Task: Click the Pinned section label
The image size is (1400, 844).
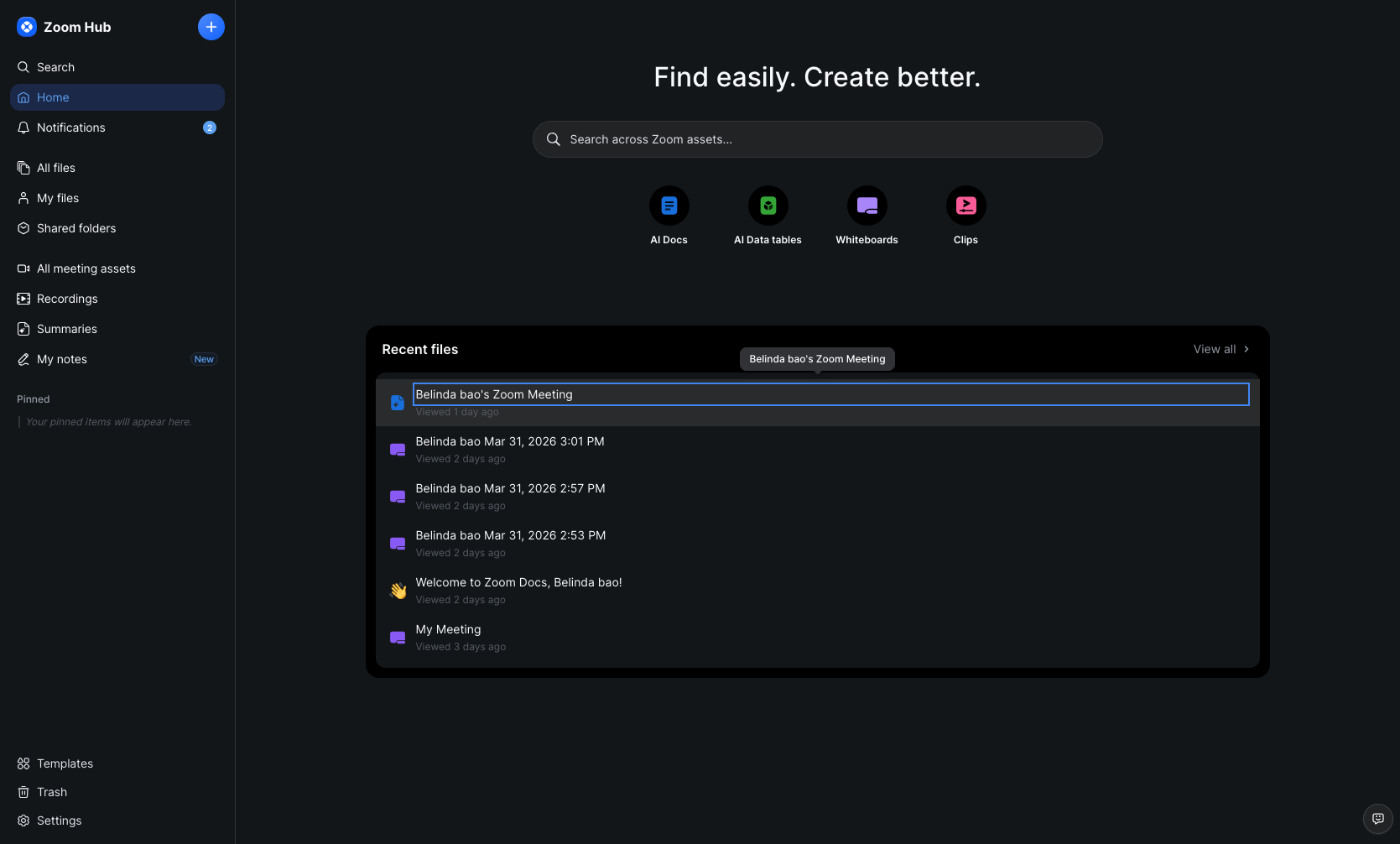Action: click(x=34, y=399)
